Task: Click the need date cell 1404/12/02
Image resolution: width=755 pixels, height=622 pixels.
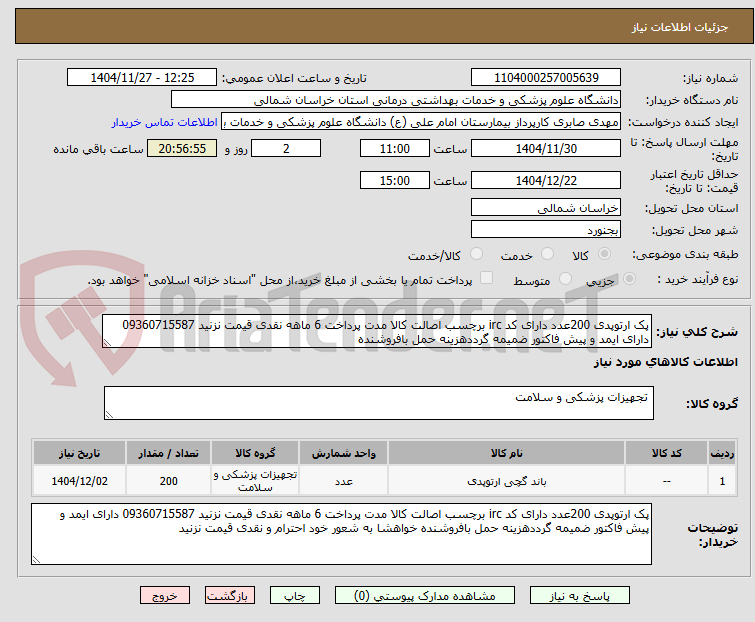Action: (79, 480)
